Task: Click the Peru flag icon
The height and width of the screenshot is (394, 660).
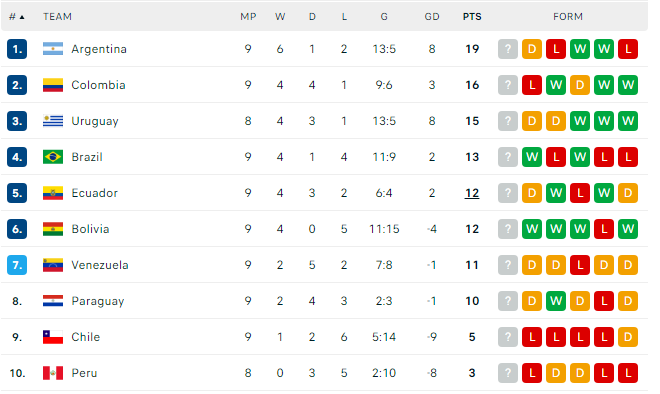Action: [53, 373]
